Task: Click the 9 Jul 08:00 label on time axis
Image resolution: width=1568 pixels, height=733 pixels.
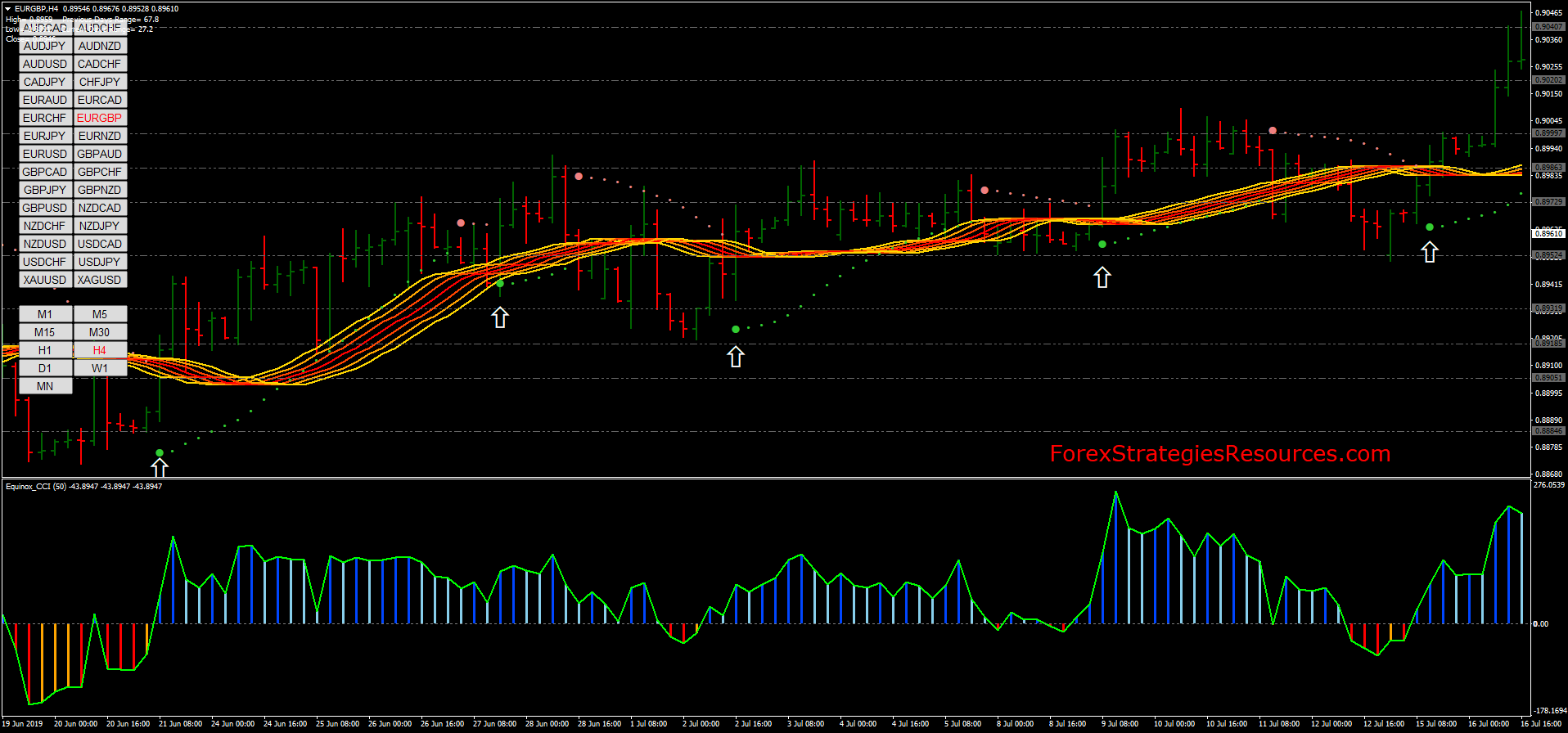Action: pyautogui.click(x=1120, y=724)
